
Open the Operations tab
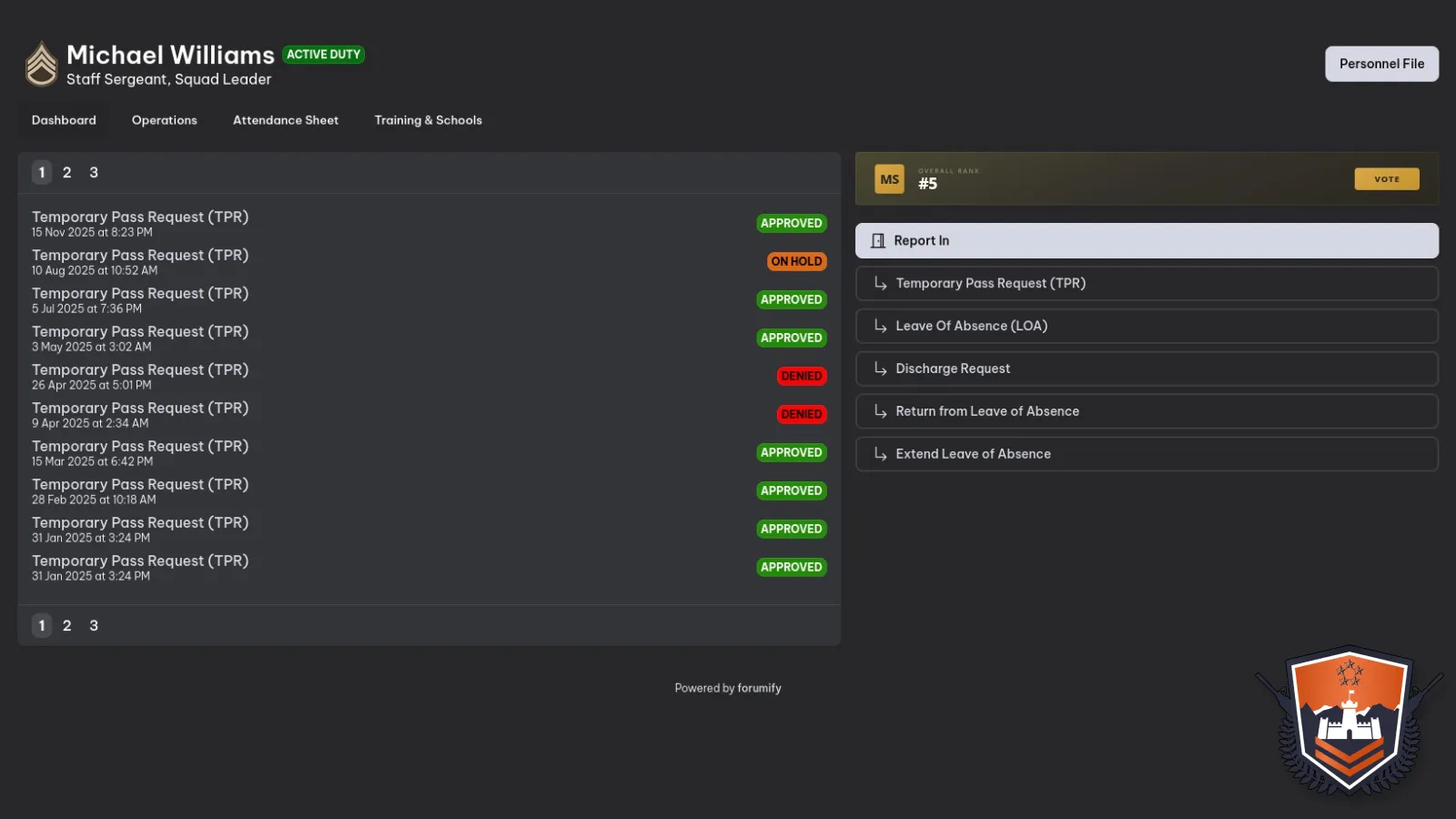click(164, 120)
